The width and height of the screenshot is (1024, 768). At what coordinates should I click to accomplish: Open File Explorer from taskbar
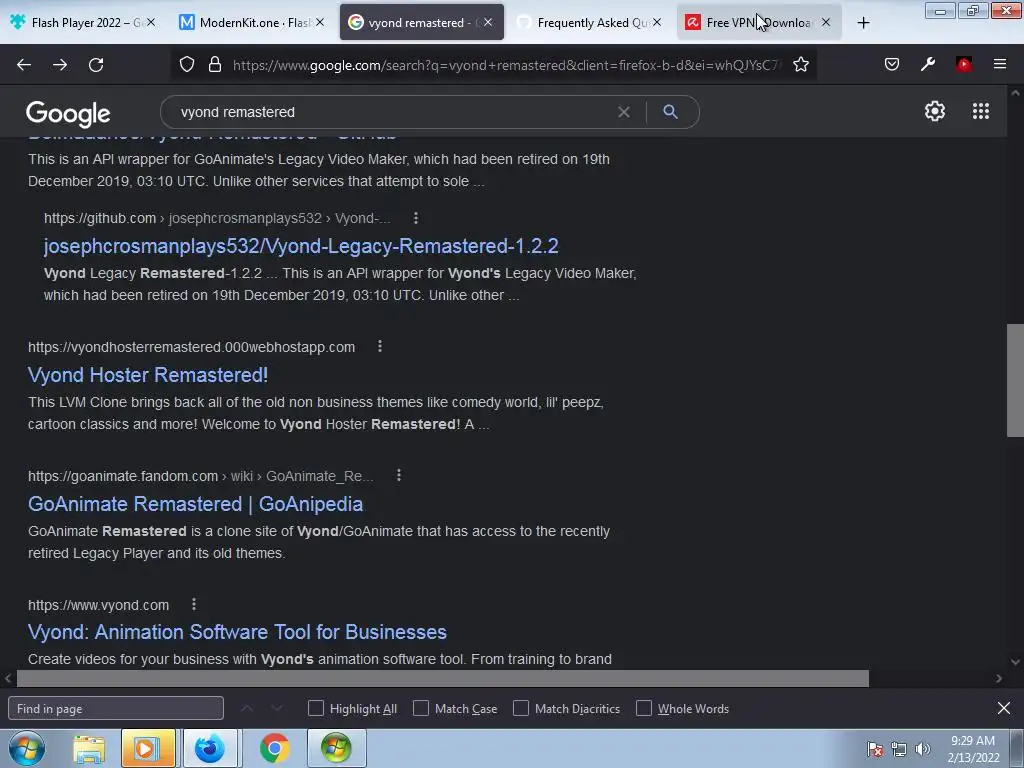(89, 749)
